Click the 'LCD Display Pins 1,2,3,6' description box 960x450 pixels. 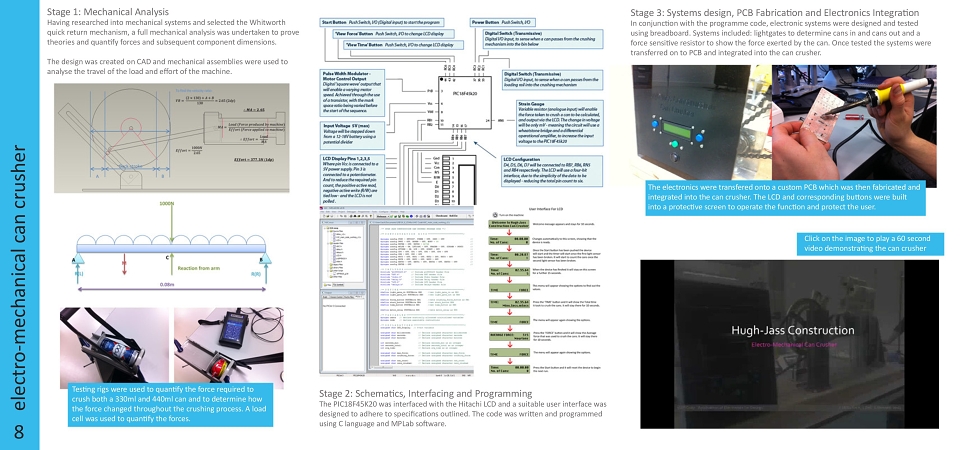(353, 179)
